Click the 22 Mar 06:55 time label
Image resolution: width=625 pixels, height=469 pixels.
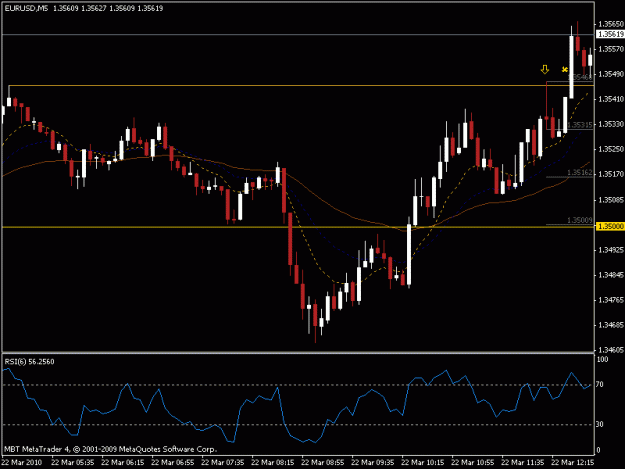click(x=173, y=463)
